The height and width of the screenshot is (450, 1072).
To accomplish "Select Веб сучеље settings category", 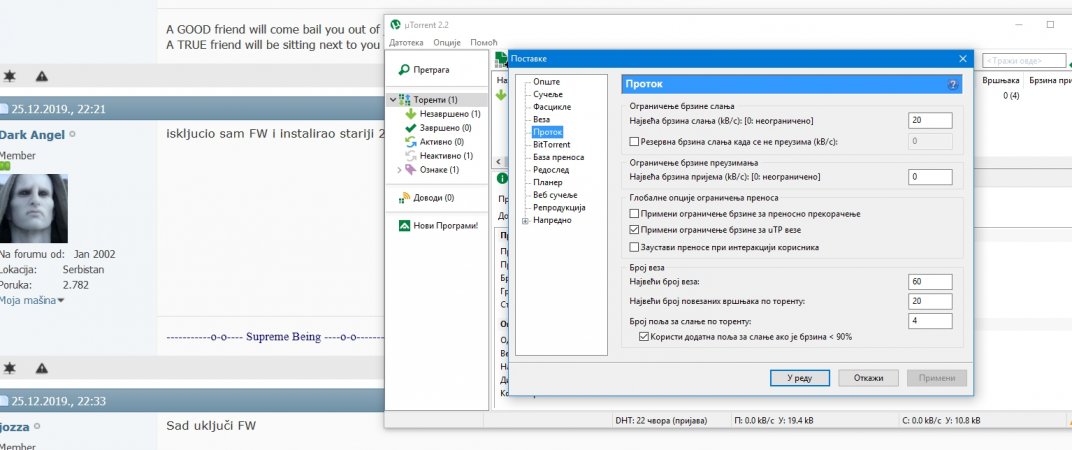I will pyautogui.click(x=555, y=195).
